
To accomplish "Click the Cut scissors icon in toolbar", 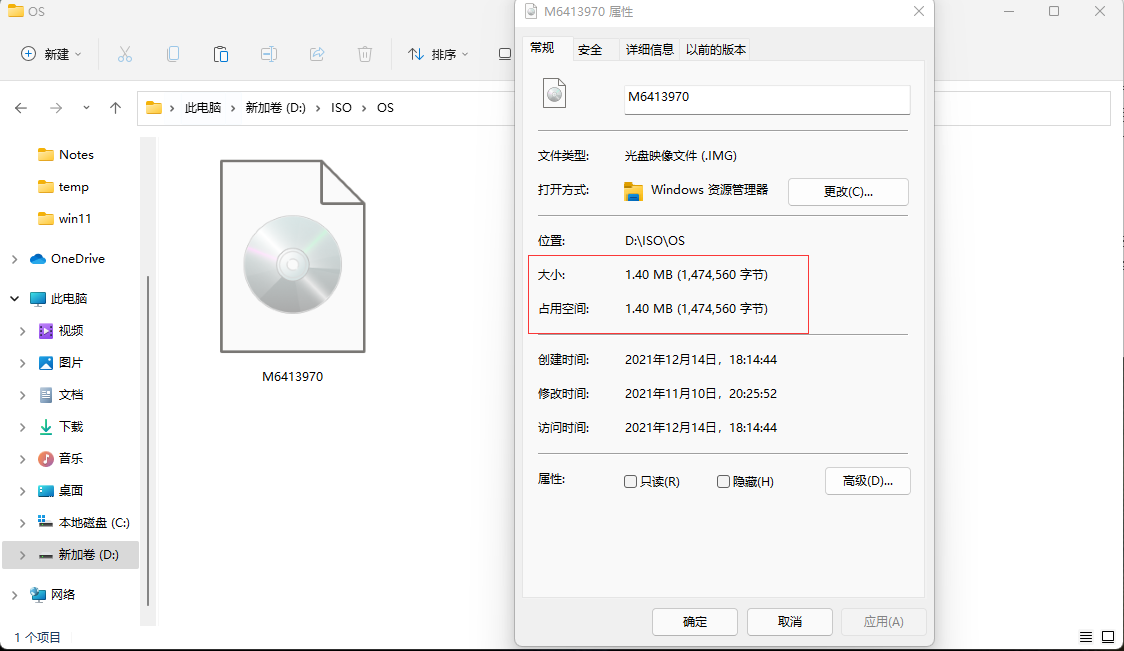I will pos(125,54).
